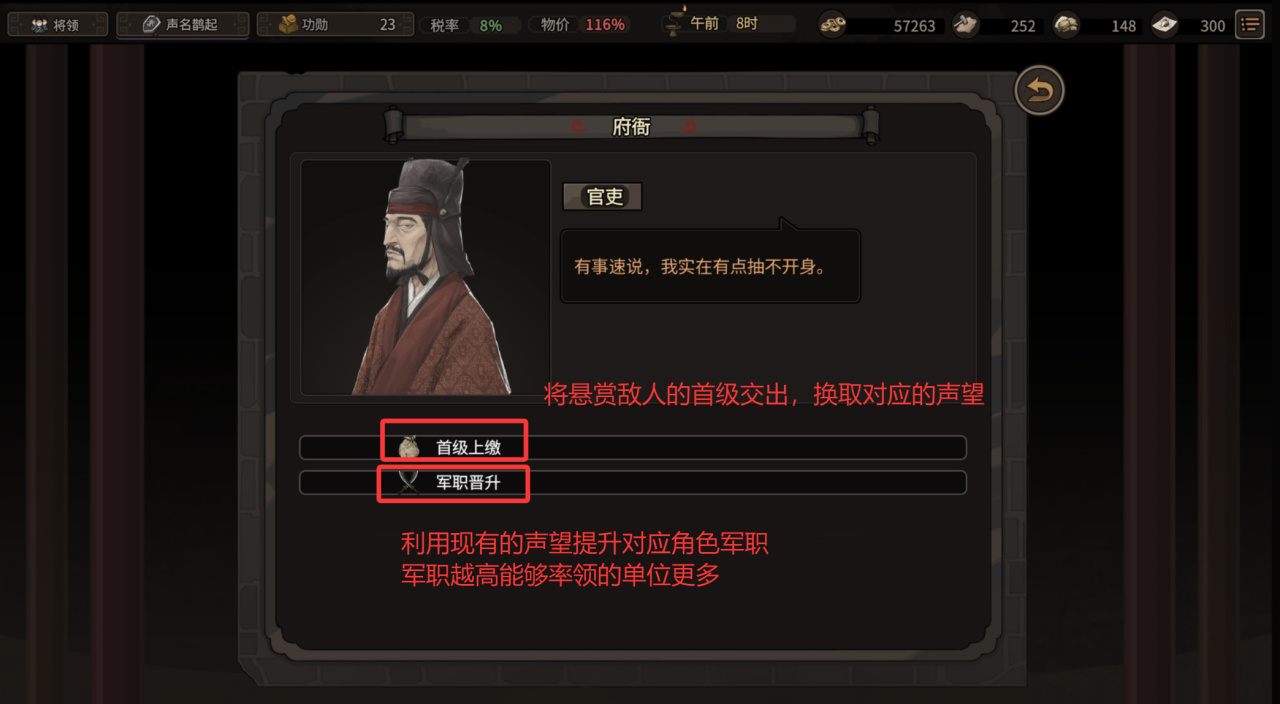Image resolution: width=1280 pixels, height=704 pixels.
Task: Click the 功勋 merit chest icon
Action: (x=288, y=24)
